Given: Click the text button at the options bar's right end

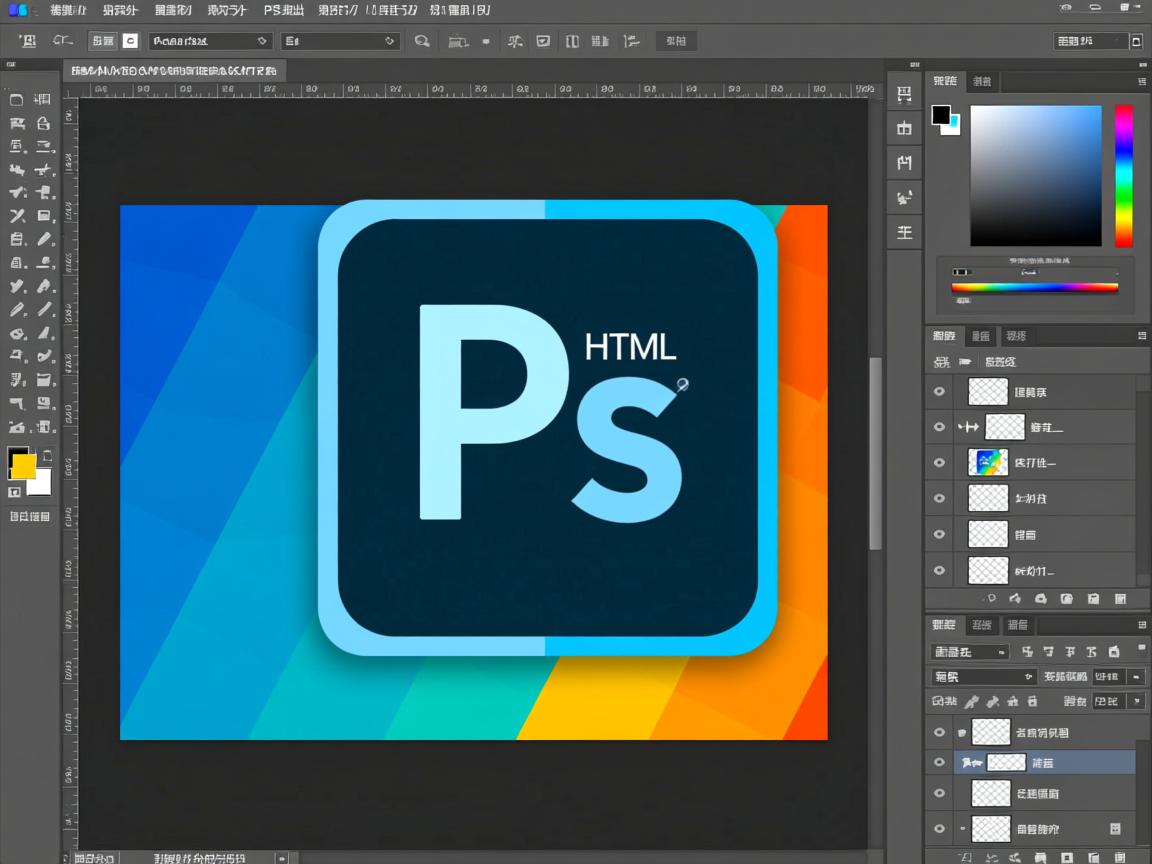Looking at the screenshot, I should (676, 41).
